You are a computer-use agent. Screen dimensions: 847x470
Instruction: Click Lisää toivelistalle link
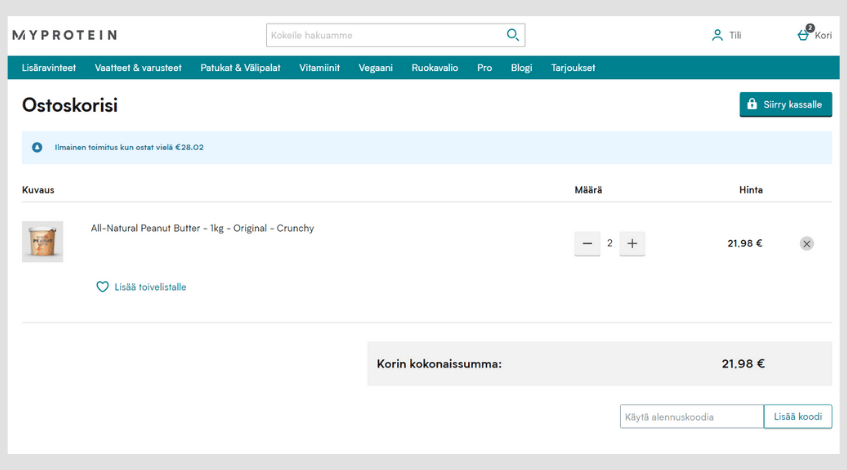(150, 287)
